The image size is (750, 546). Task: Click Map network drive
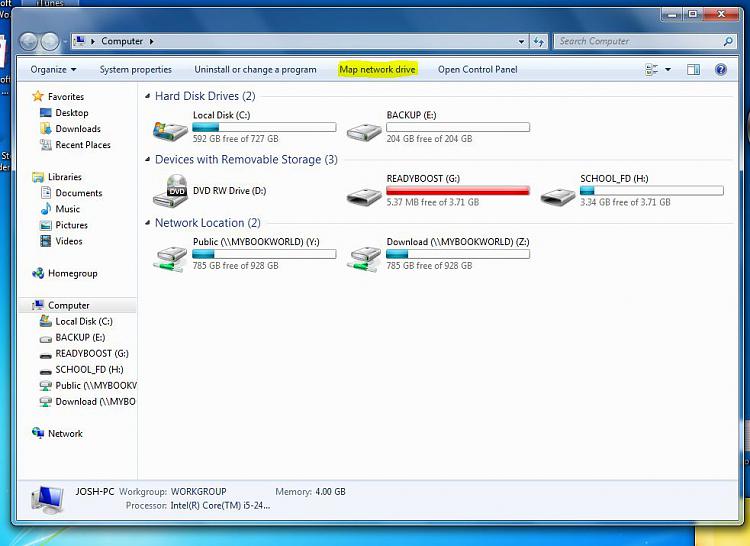[377, 69]
